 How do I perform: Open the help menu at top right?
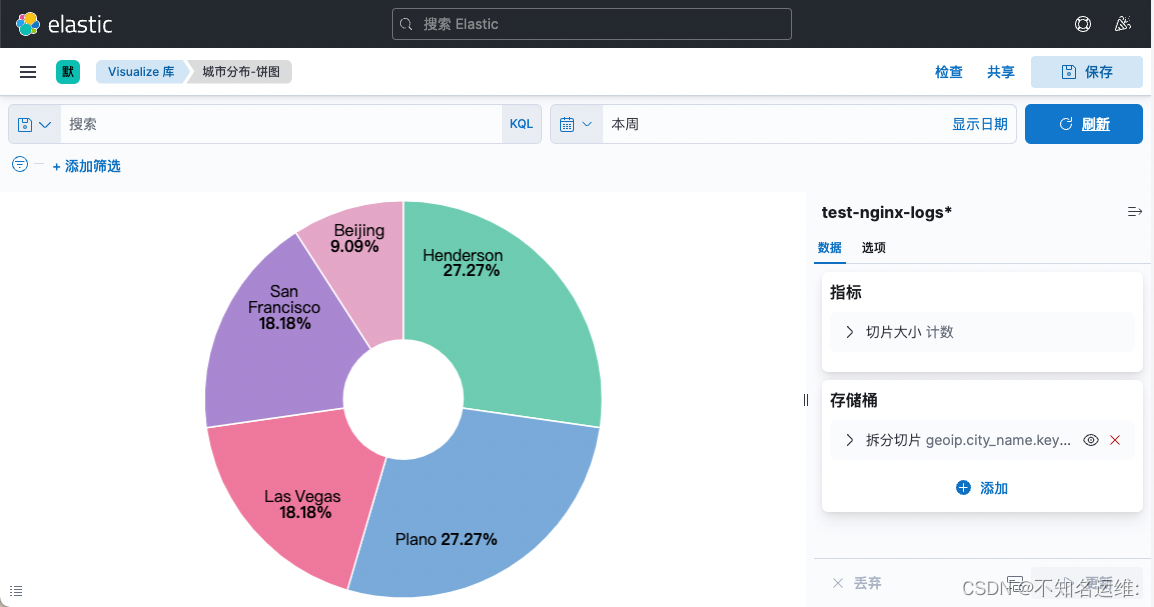pos(1083,23)
